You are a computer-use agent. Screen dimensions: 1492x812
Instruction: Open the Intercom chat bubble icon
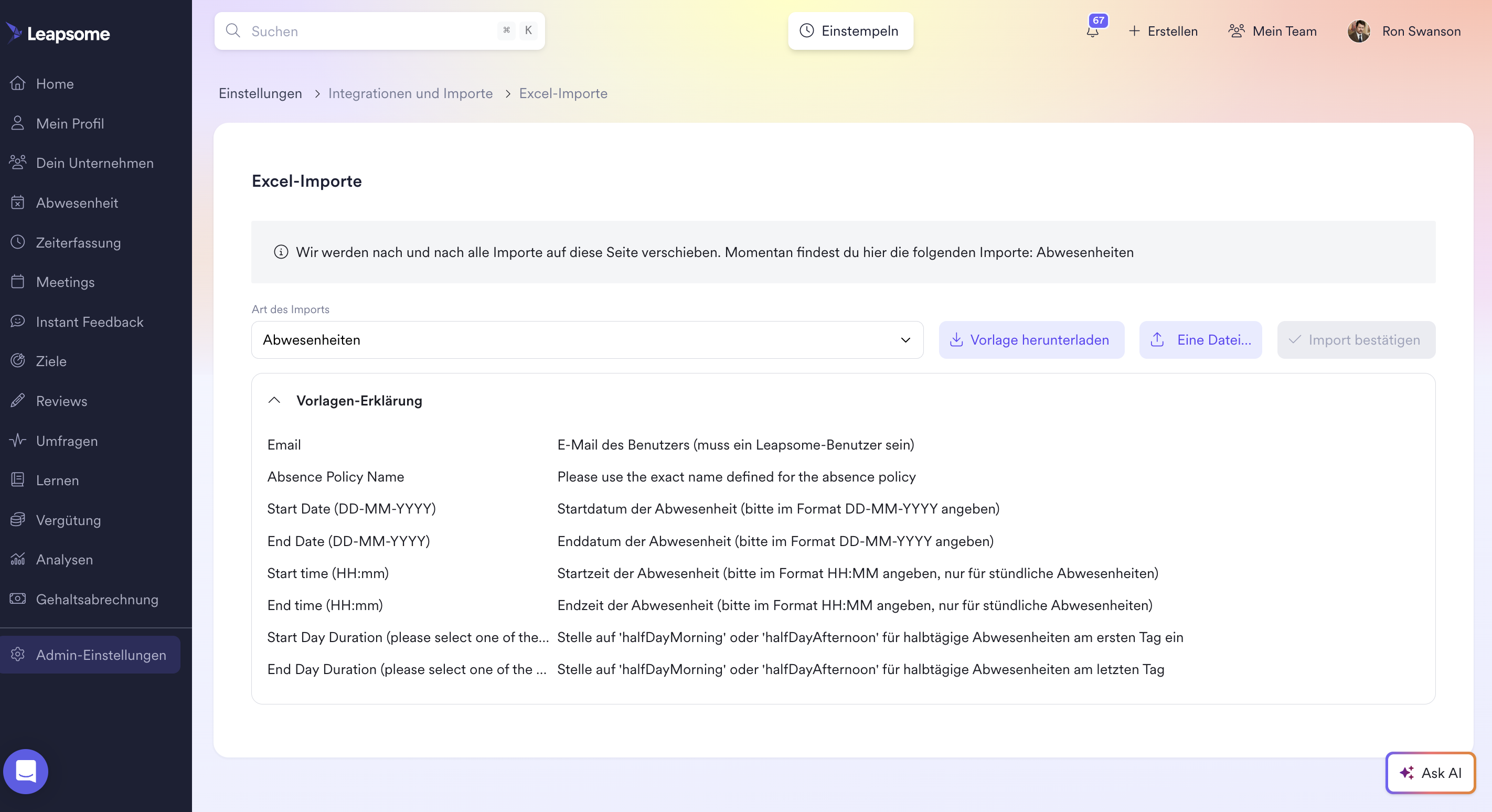point(26,771)
